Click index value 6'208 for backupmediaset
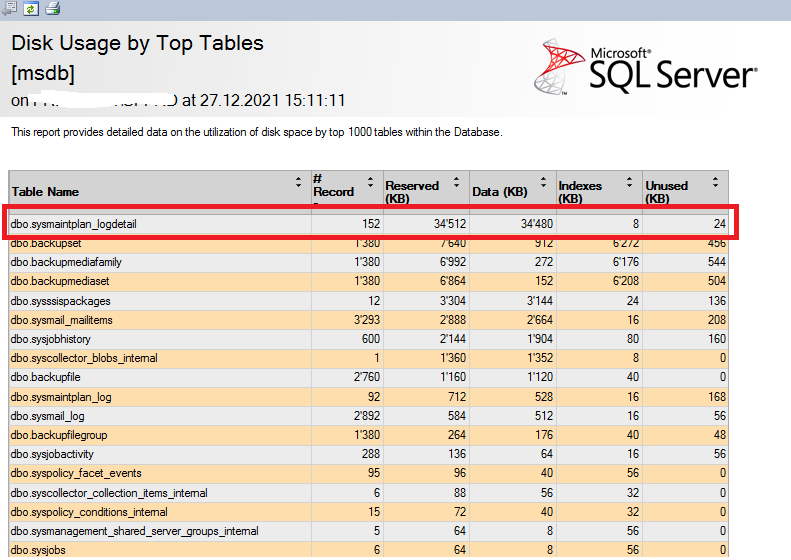Screen dimensions: 791x560 626,281
